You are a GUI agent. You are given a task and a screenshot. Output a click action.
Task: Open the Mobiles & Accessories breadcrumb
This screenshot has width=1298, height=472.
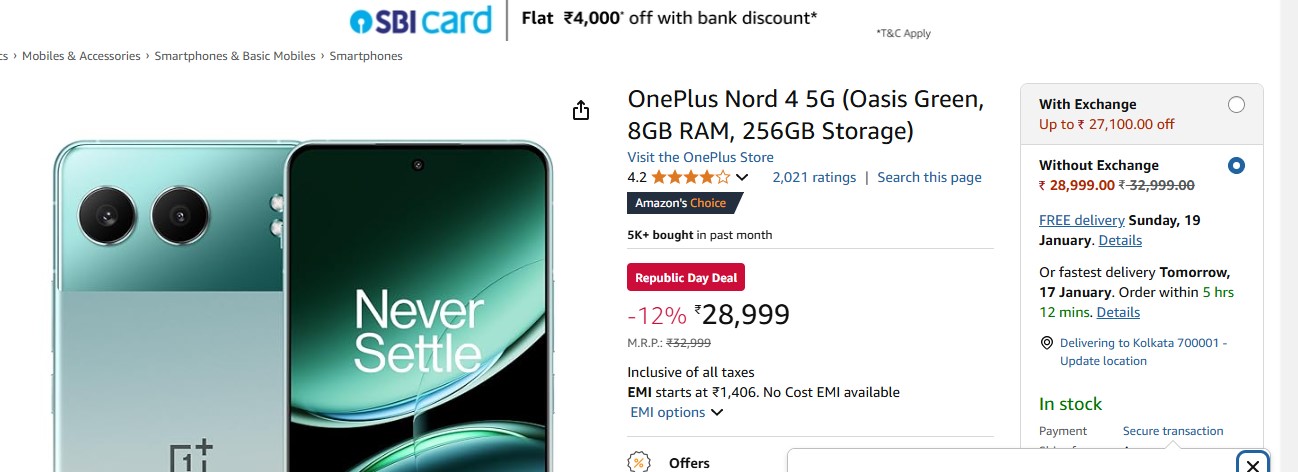click(81, 56)
